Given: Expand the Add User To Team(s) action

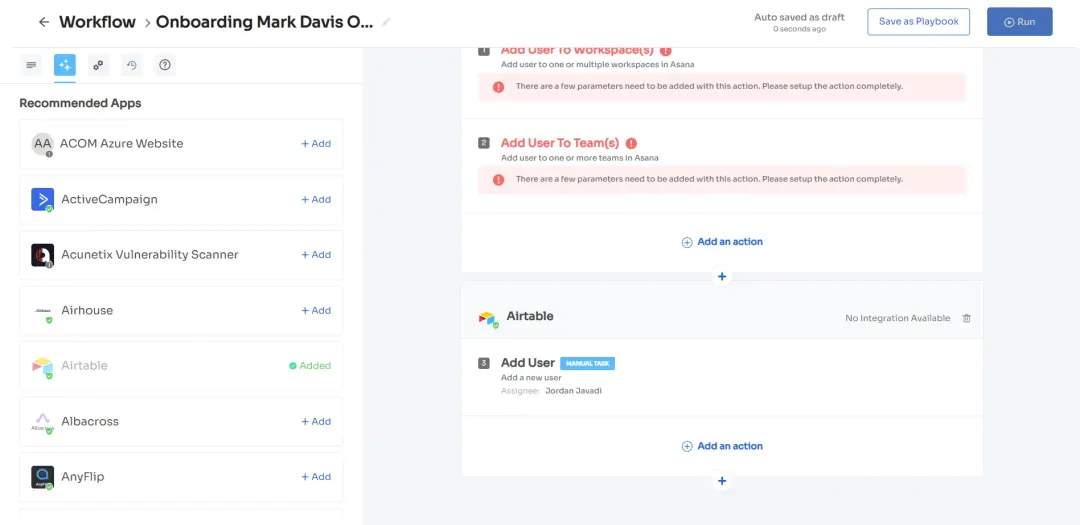Looking at the screenshot, I should point(559,143).
